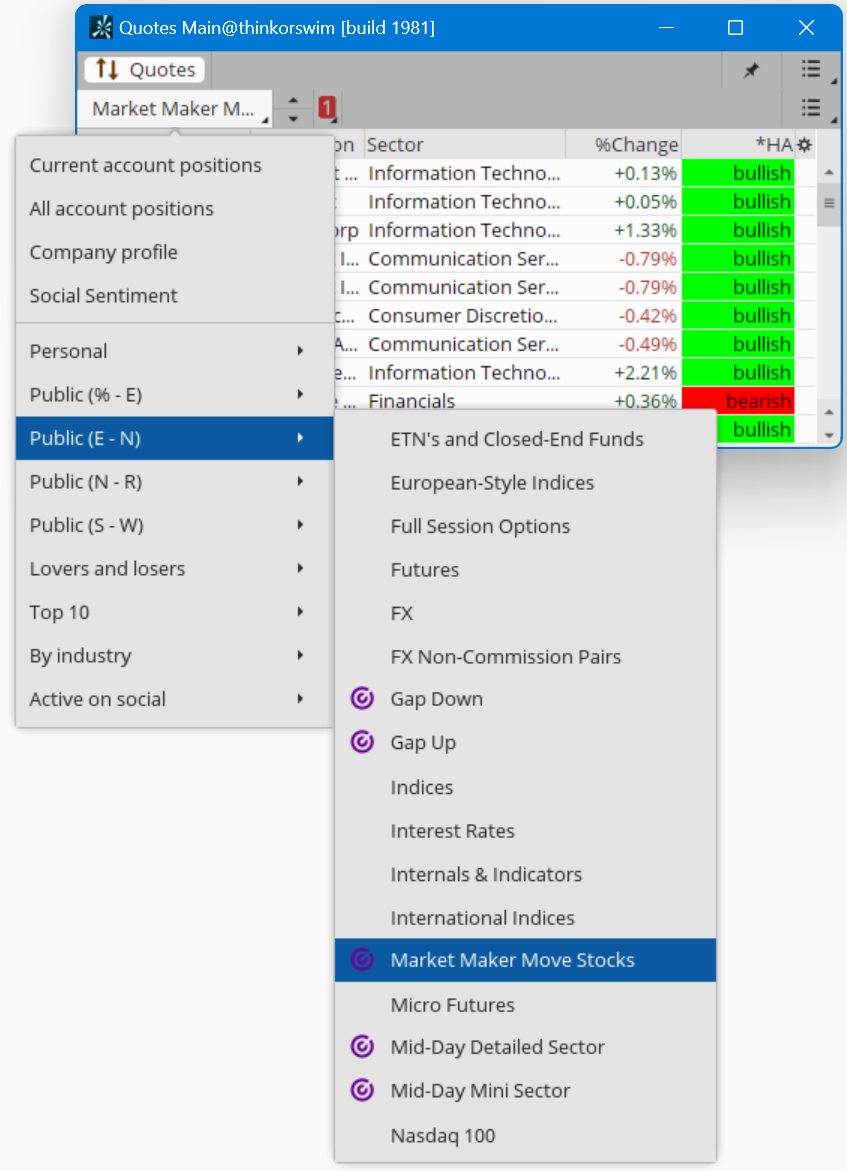Click the Consumer Discretio... sector cell
The height and width of the screenshot is (1171, 847).
[463, 316]
